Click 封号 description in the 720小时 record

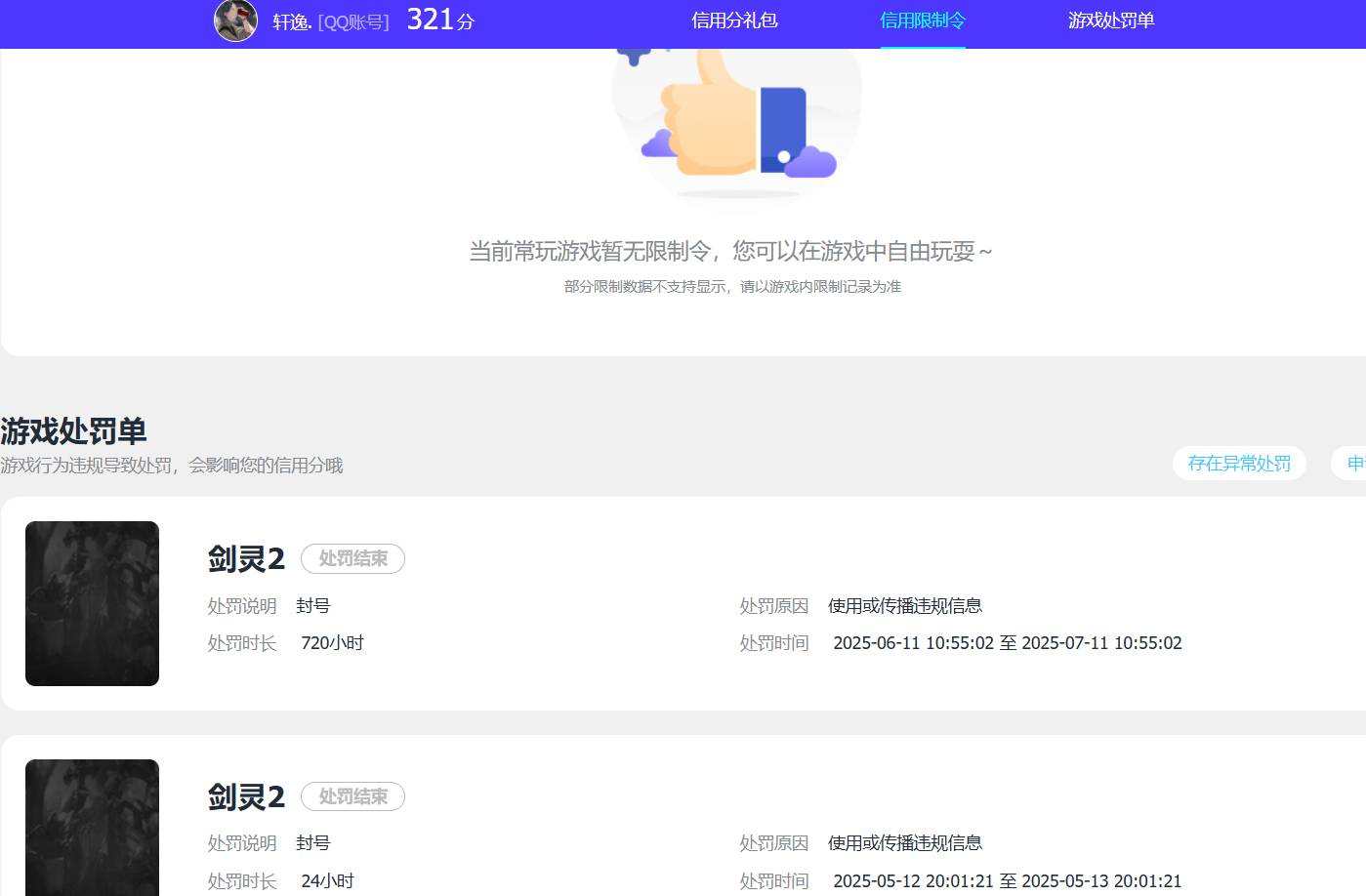point(313,606)
